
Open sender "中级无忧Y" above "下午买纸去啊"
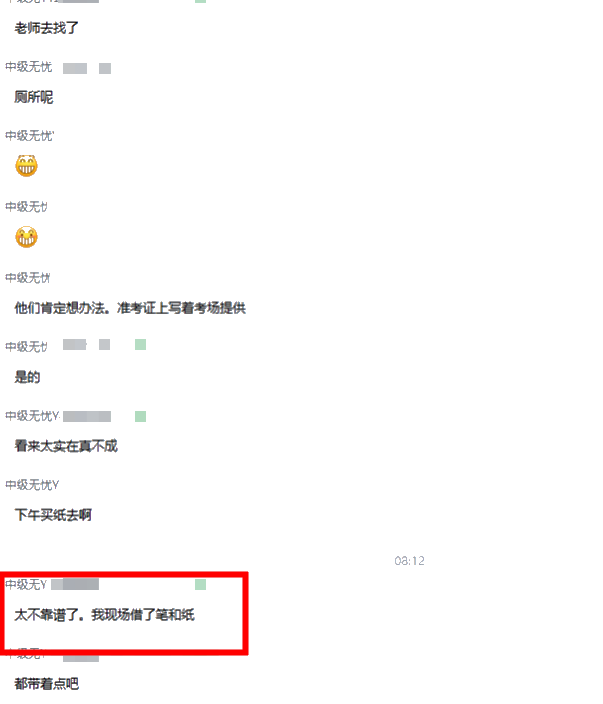point(32,485)
